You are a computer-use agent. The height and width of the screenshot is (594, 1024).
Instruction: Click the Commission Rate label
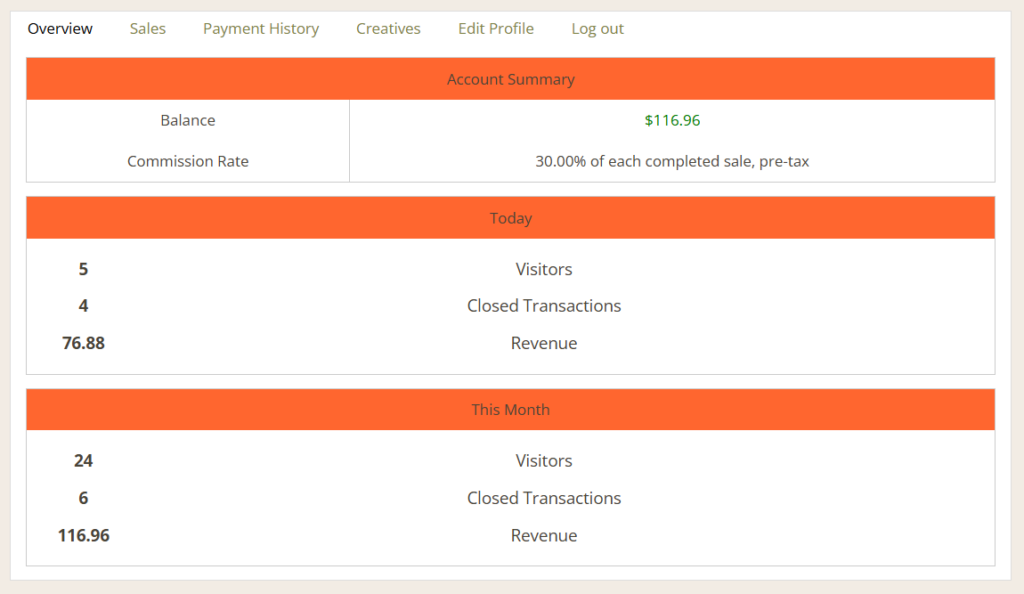(x=188, y=161)
